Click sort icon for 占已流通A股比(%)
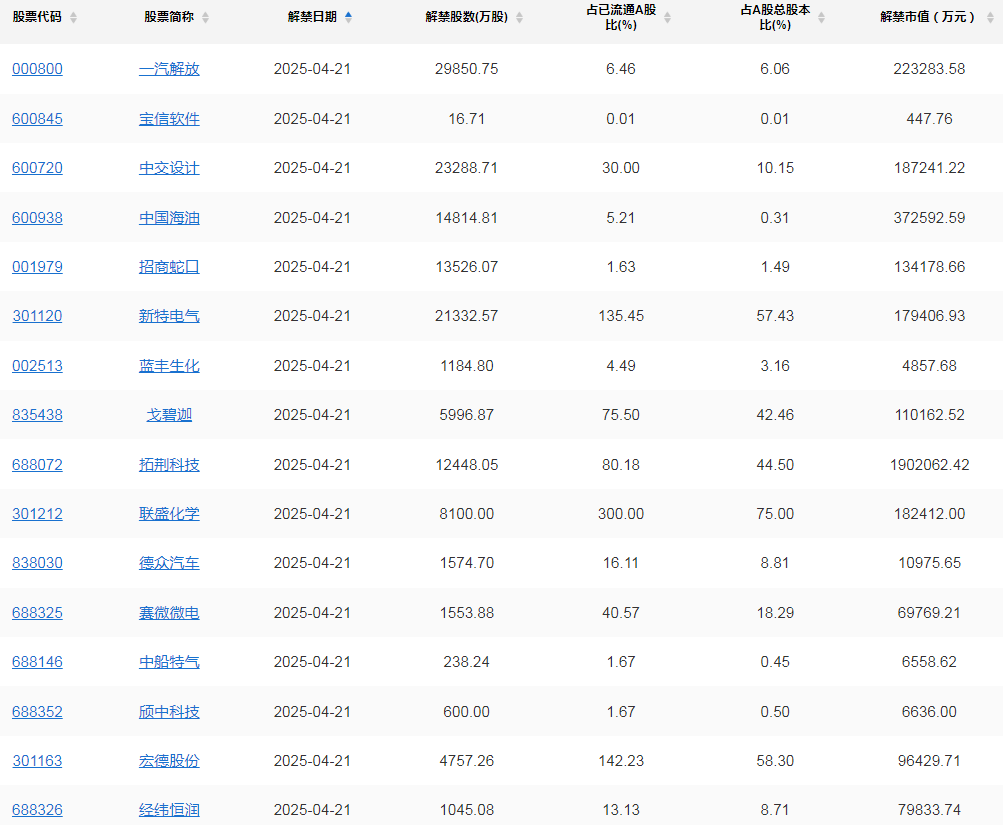 pos(668,17)
